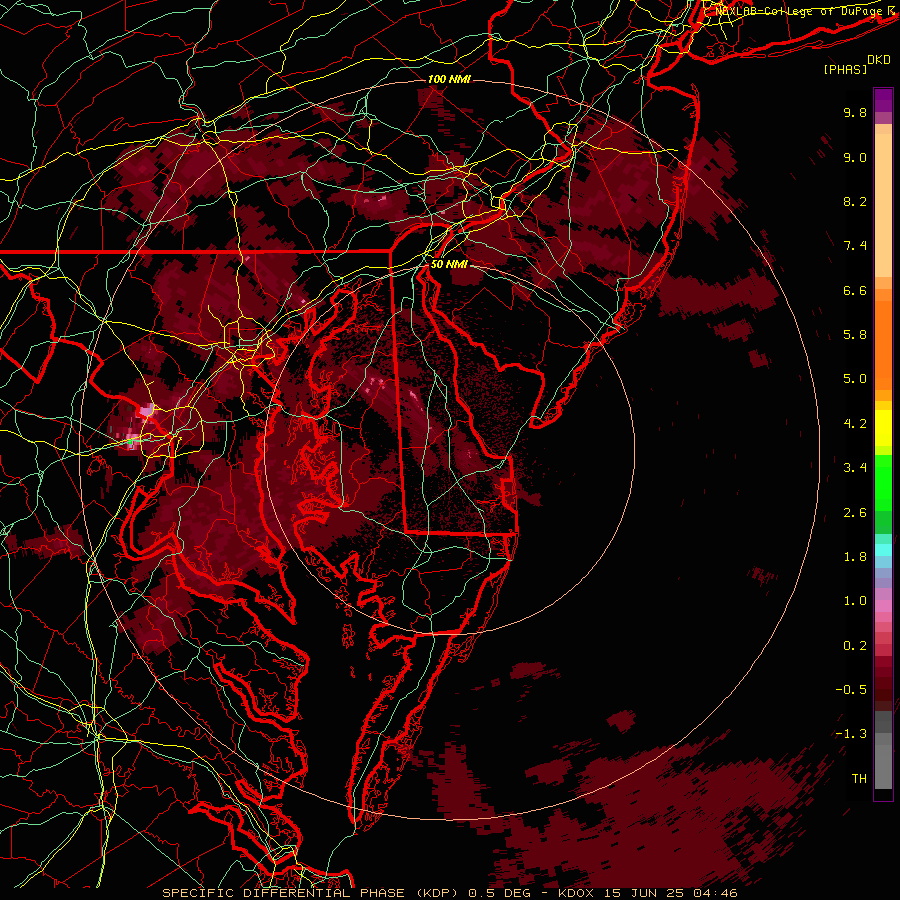Click the 50 NMI range ring label

[x=449, y=265]
